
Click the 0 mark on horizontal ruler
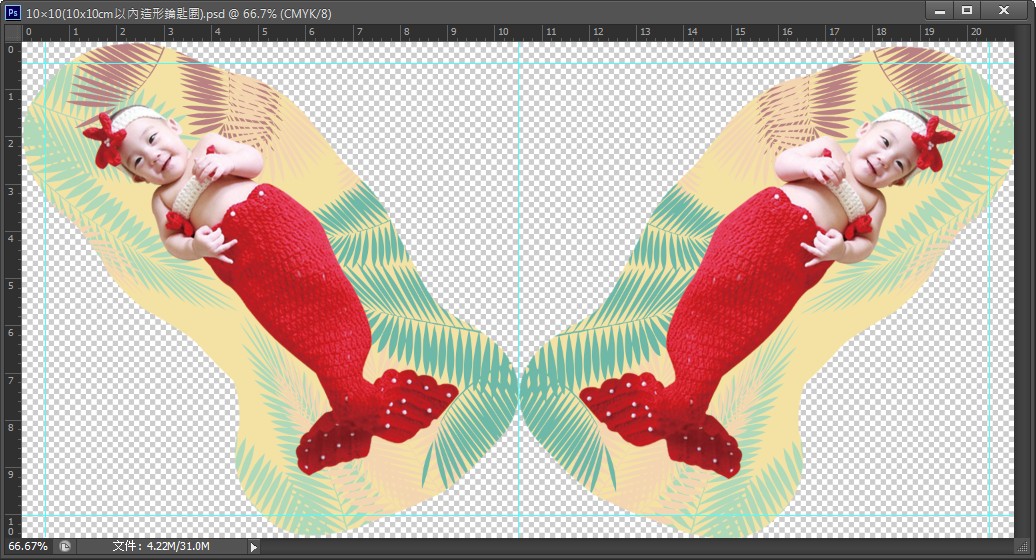(29, 32)
